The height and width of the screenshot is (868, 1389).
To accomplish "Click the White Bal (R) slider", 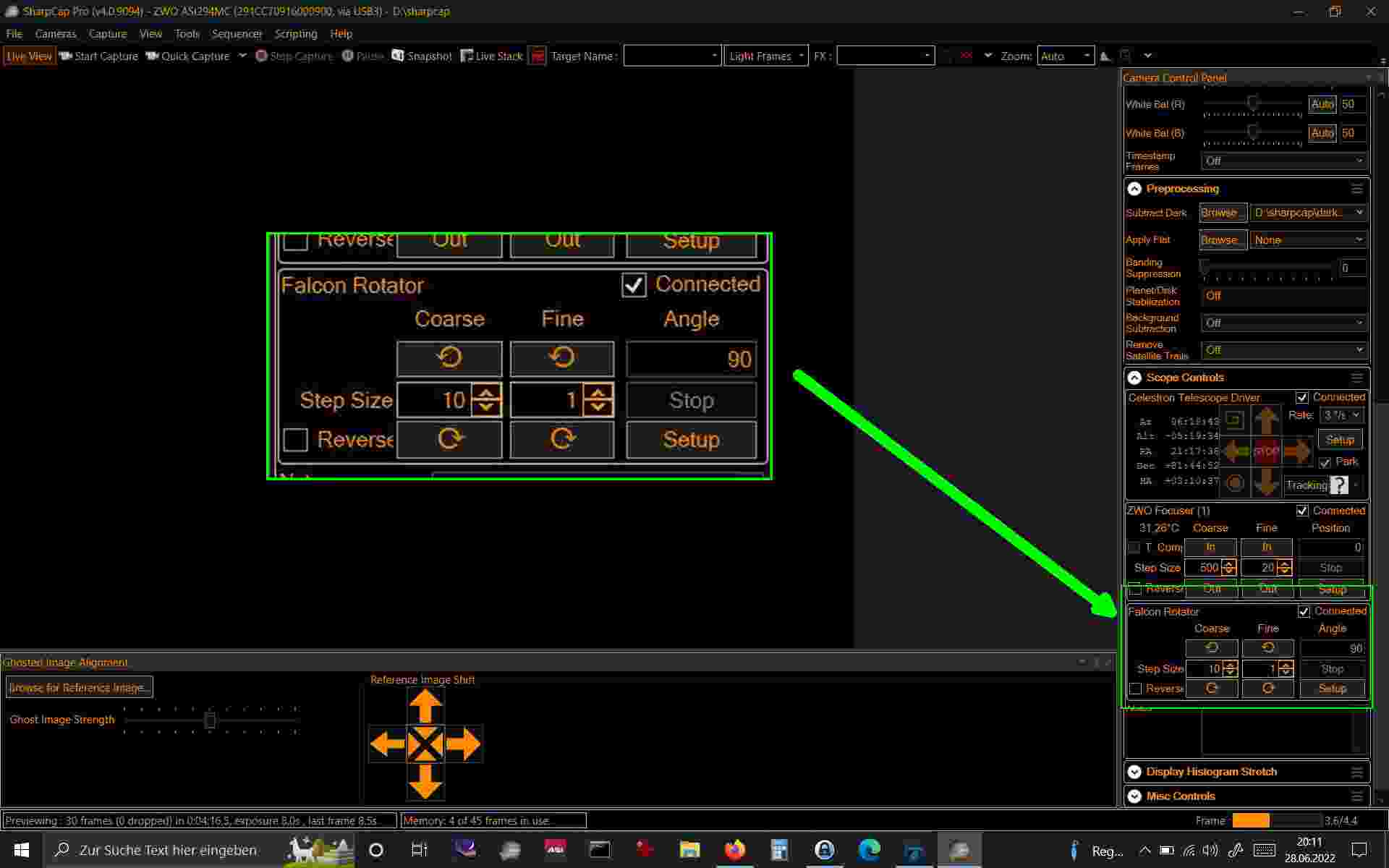I will (1253, 105).
